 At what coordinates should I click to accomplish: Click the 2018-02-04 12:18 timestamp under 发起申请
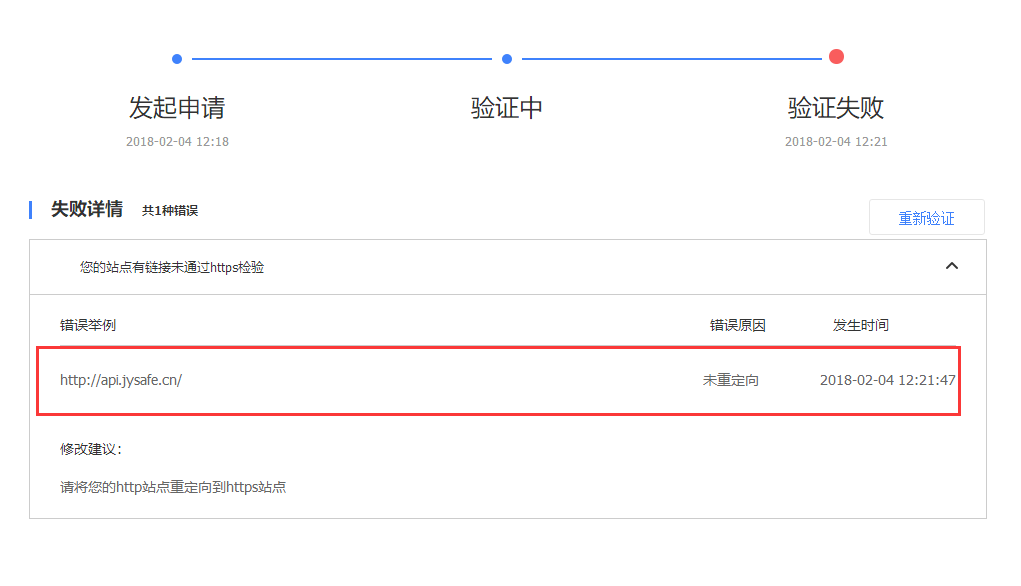click(177, 141)
